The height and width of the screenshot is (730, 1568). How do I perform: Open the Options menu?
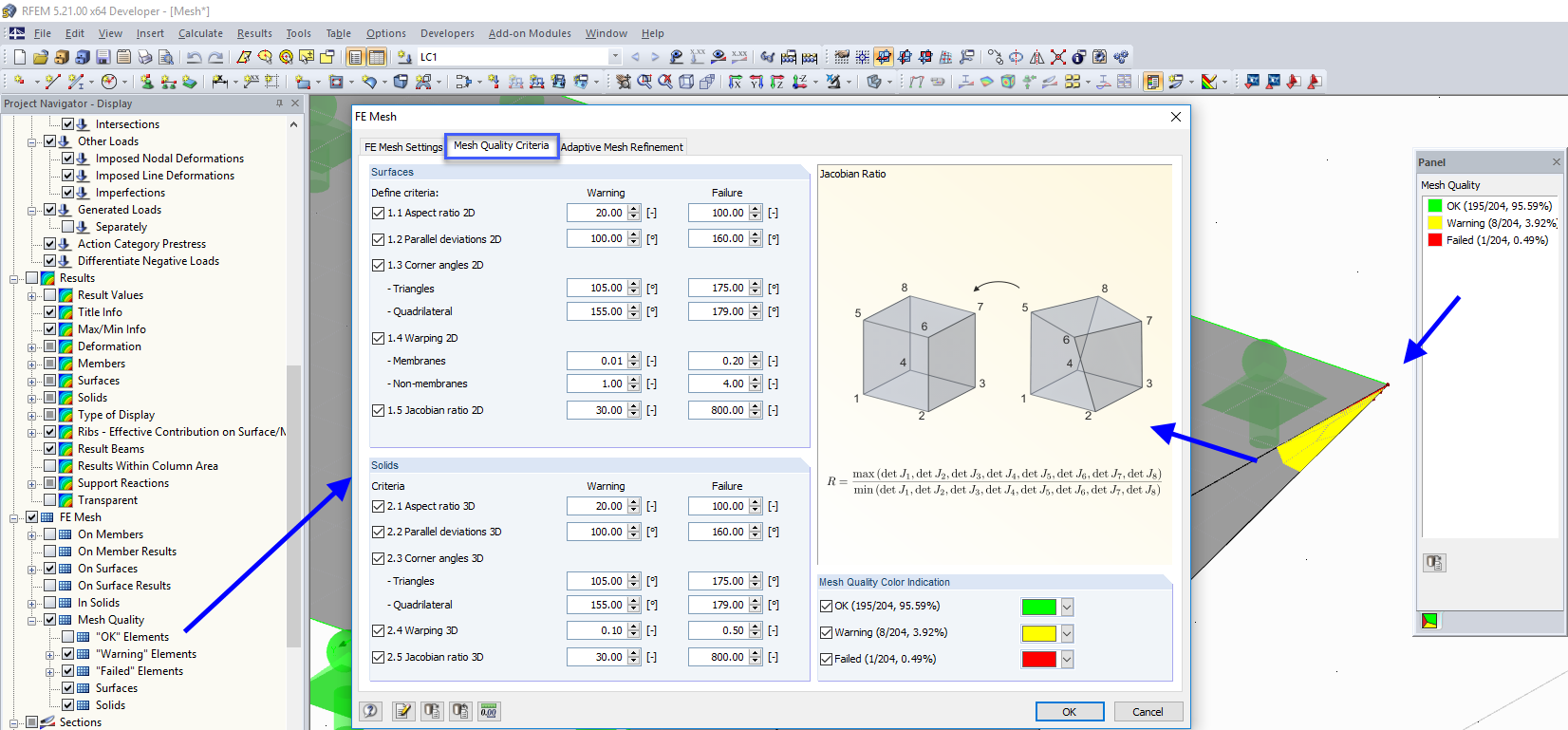coord(385,33)
